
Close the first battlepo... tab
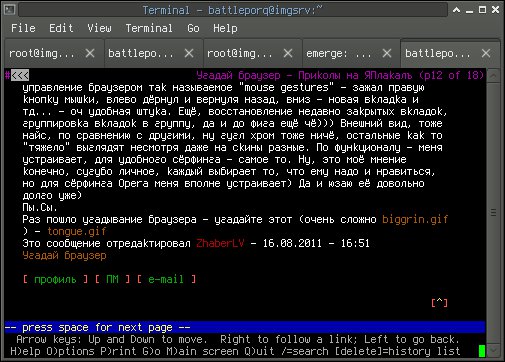(x=189, y=53)
